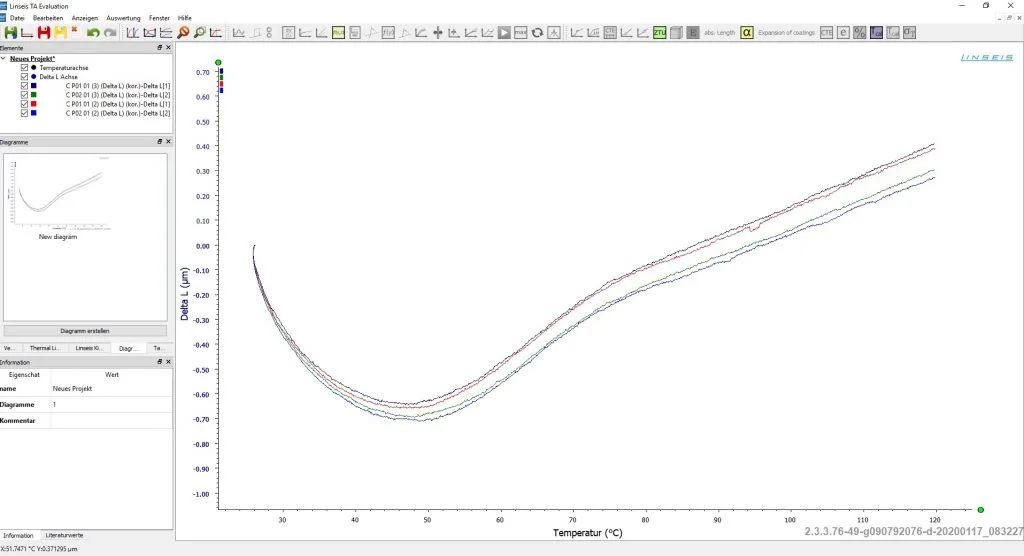
Task: Click the 'max' toolbar icon
Action: 520,33
